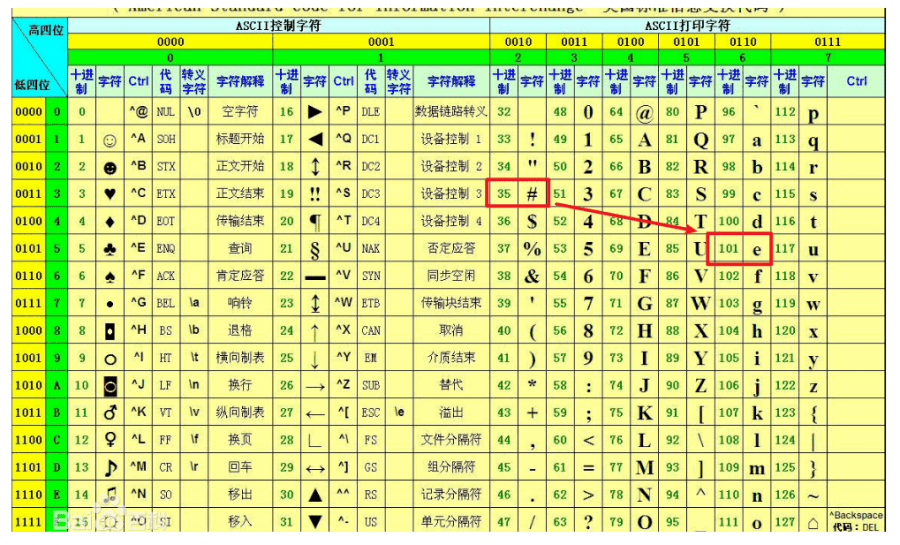Select the "记录分隔符" description cell
This screenshot has height=545, width=900.
(x=451, y=494)
